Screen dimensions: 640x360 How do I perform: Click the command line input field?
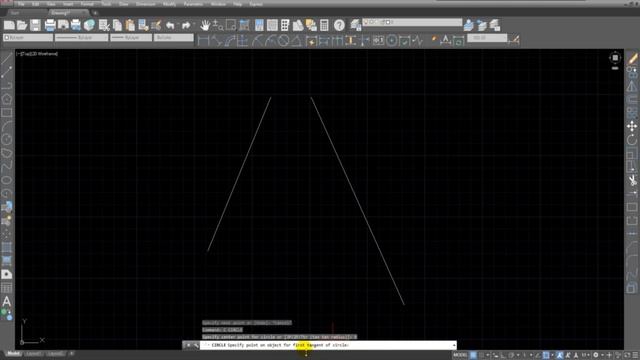pyautogui.click(x=328, y=345)
